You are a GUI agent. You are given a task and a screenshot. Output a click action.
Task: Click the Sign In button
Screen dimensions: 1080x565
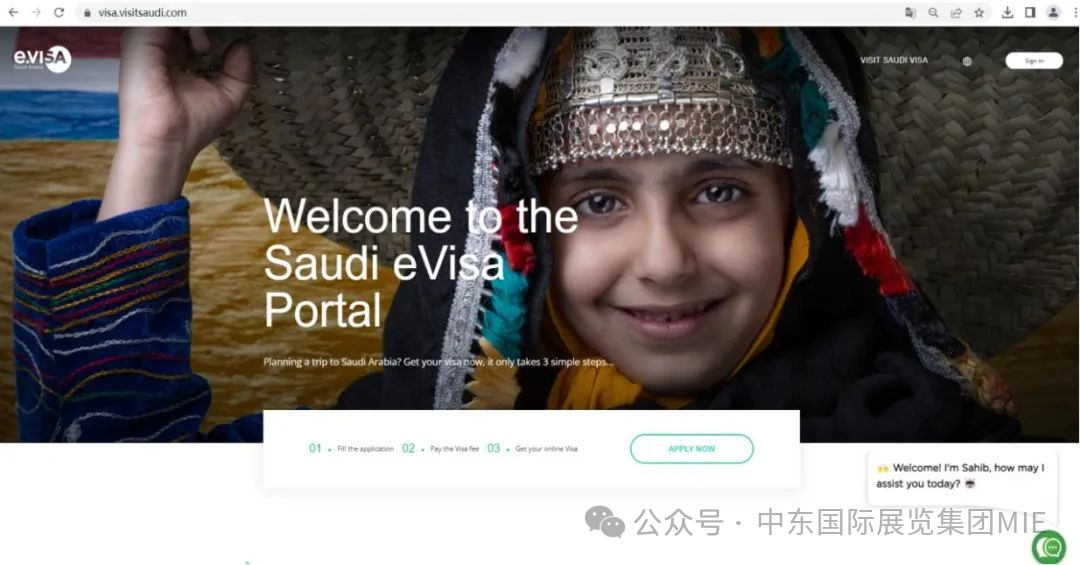click(x=1034, y=61)
